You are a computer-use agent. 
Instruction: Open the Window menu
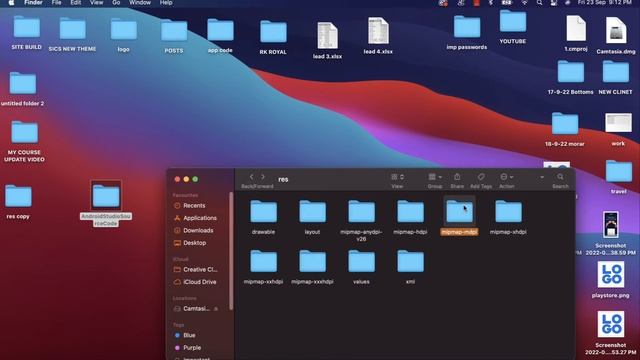coord(140,2)
